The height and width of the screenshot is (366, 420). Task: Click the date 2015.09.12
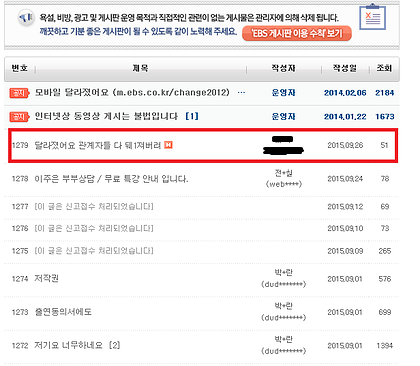click(x=345, y=207)
